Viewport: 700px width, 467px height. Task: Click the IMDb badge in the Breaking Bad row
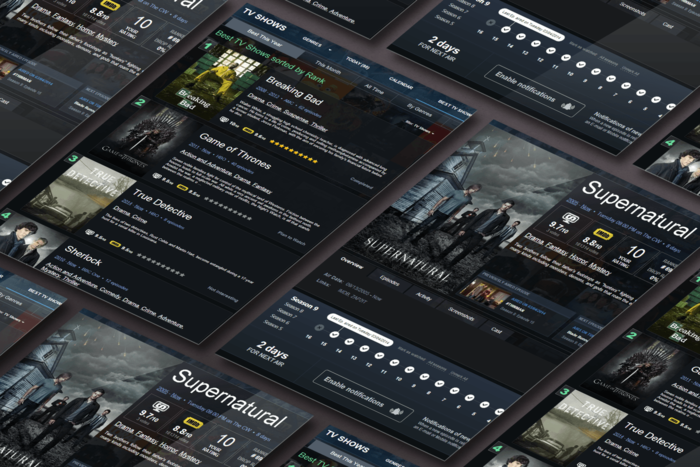[248, 129]
